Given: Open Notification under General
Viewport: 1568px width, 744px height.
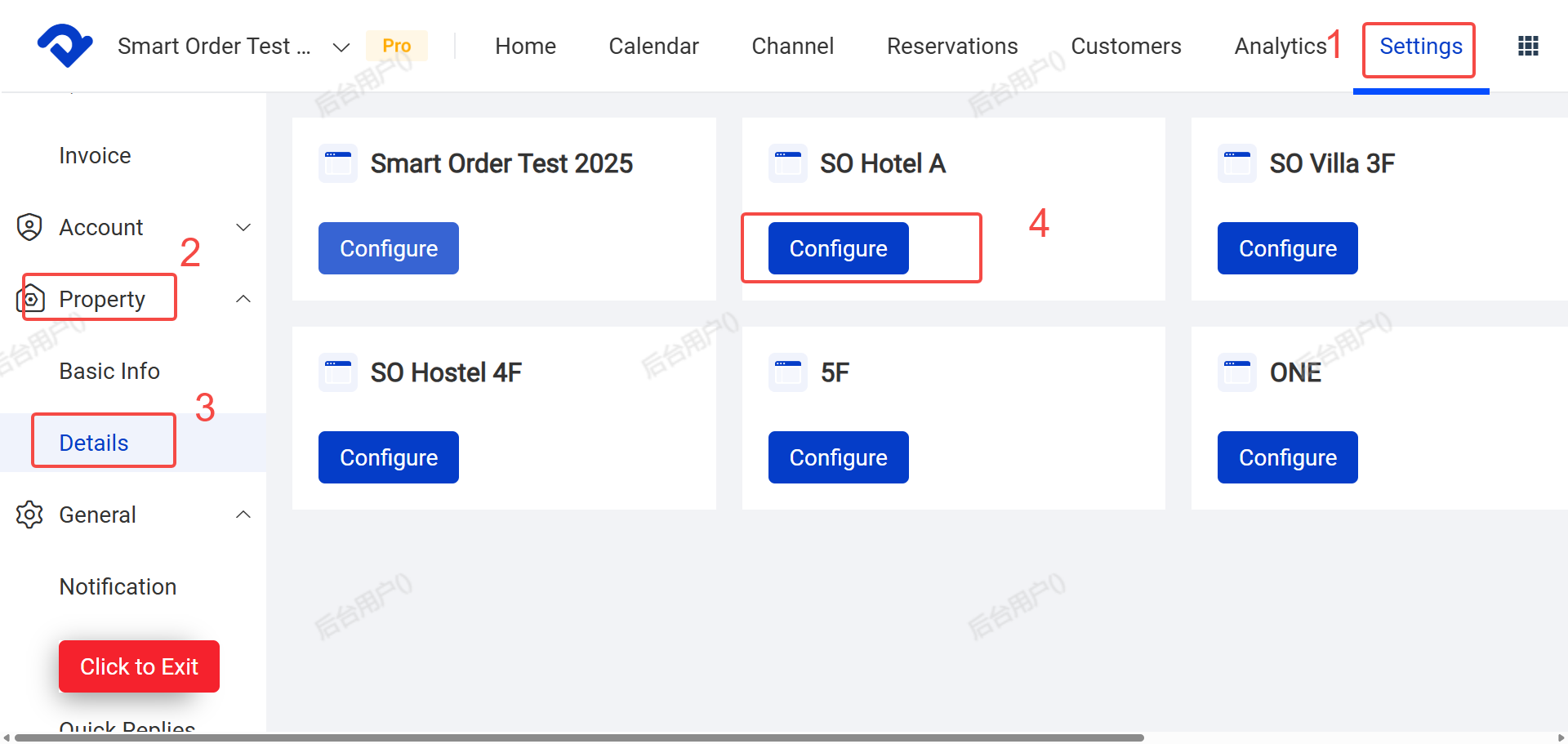Looking at the screenshot, I should 118,586.
